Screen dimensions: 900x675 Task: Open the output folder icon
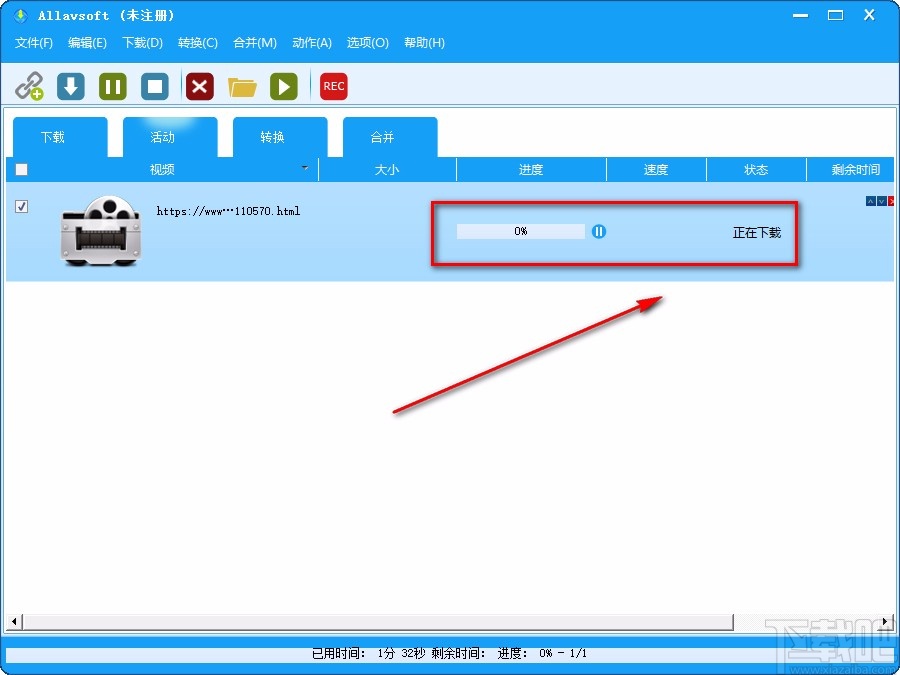click(x=242, y=87)
